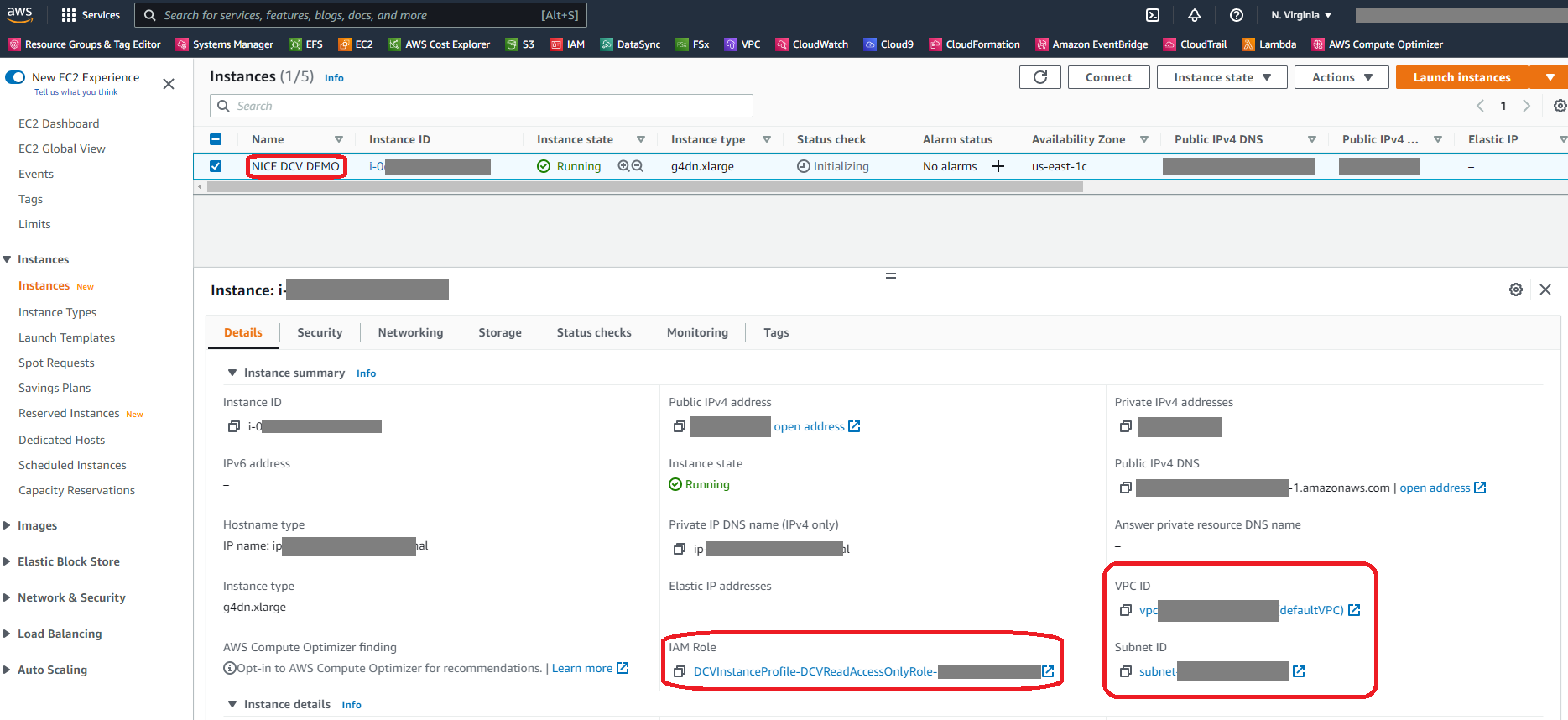Viewport: 1568px width, 720px height.
Task: Switch to the Security tab
Action: [x=320, y=332]
